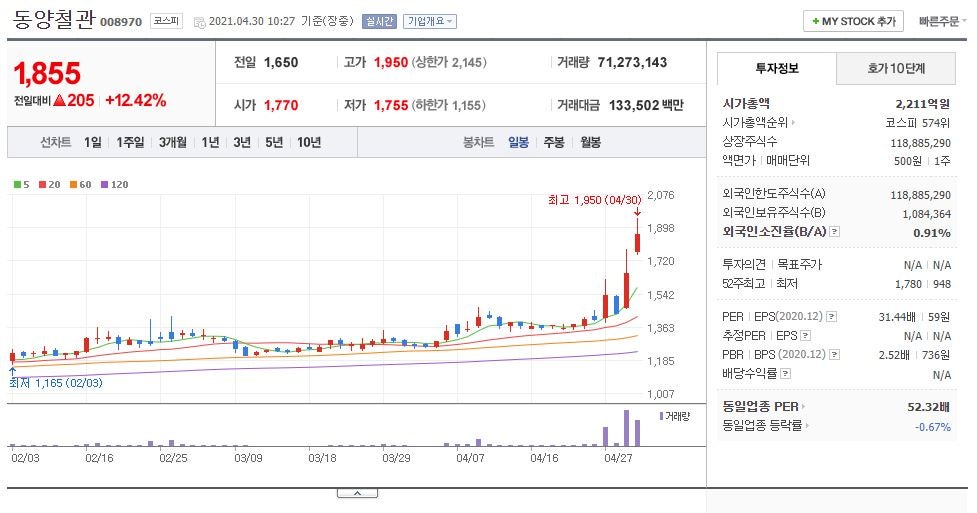977x513 pixels.
Task: Open the PER EPS help question mark
Action: pos(831,317)
